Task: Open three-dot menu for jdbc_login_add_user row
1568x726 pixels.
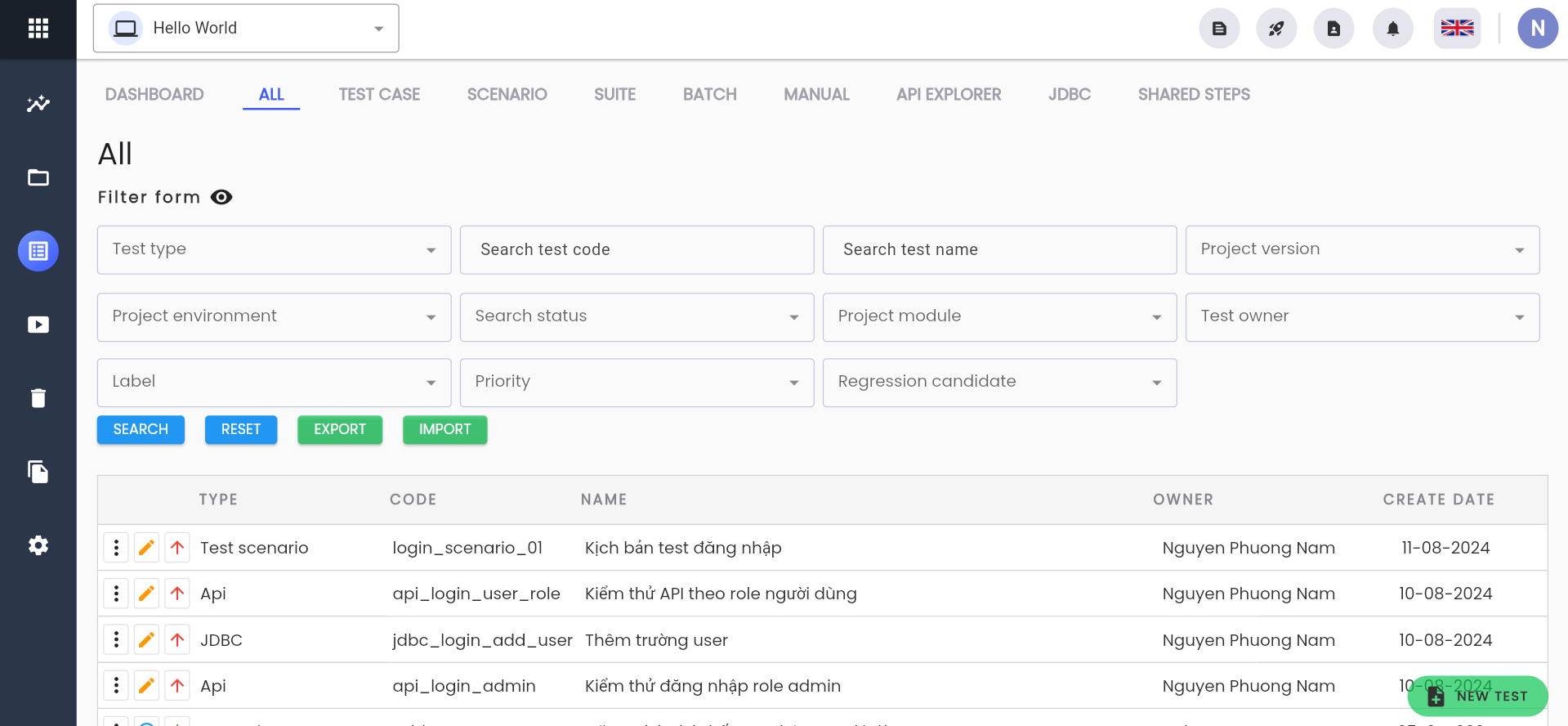Action: point(116,640)
